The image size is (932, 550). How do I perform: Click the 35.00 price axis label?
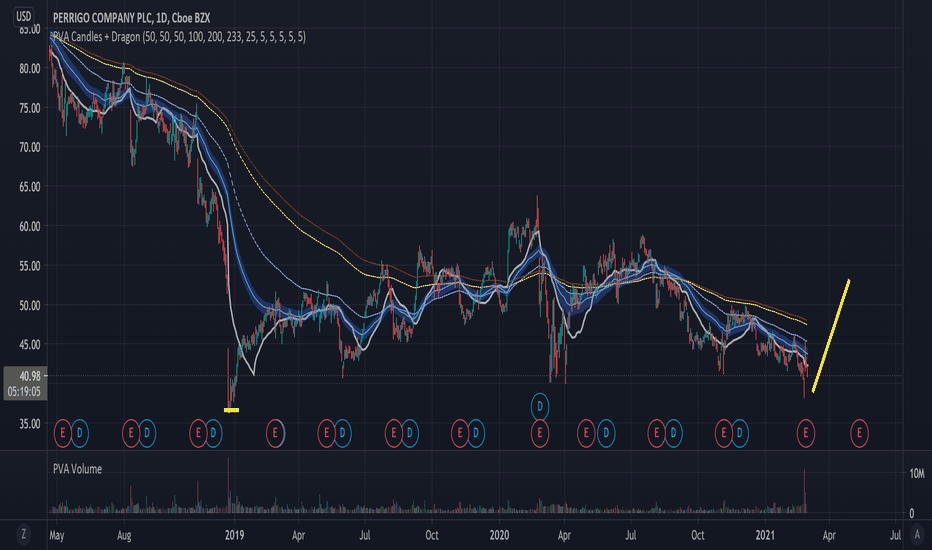click(x=30, y=424)
